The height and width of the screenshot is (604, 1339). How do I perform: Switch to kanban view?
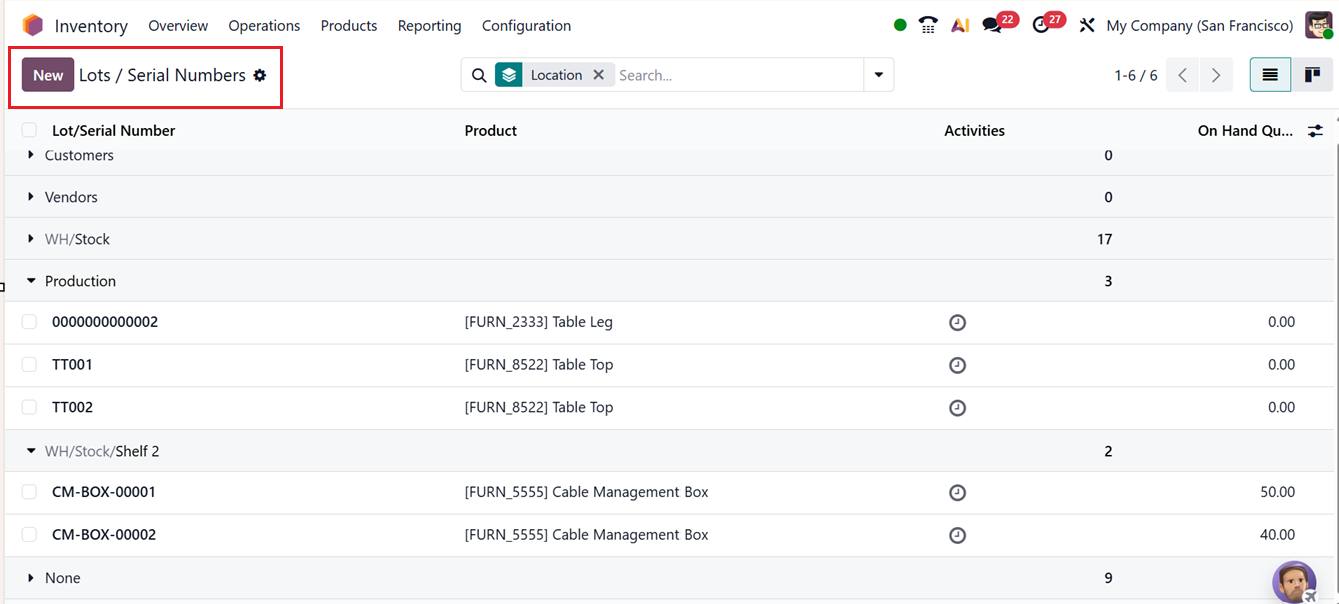[1313, 74]
